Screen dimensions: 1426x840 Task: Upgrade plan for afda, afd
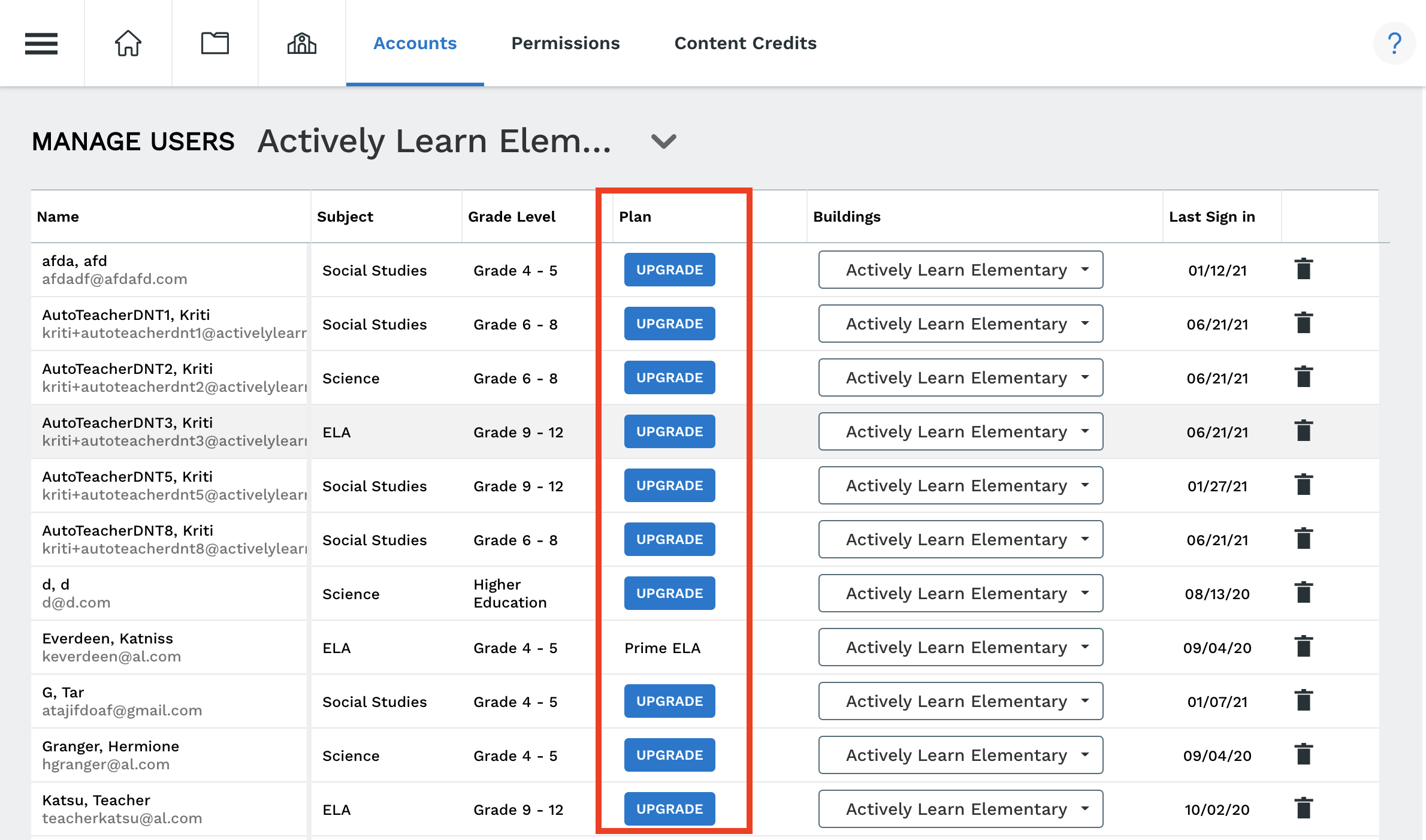click(x=670, y=270)
